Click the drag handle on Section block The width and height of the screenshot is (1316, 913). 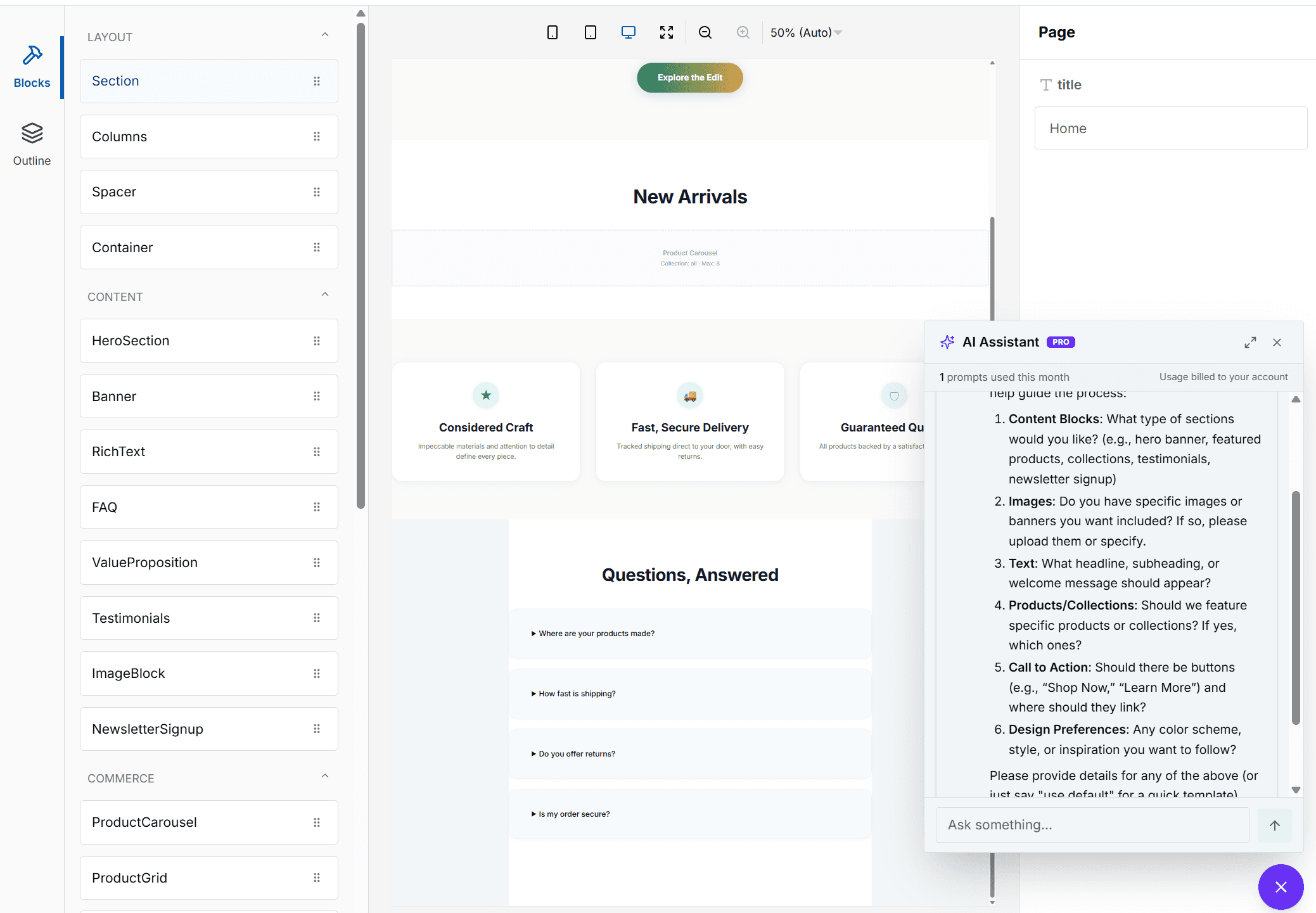tap(317, 81)
